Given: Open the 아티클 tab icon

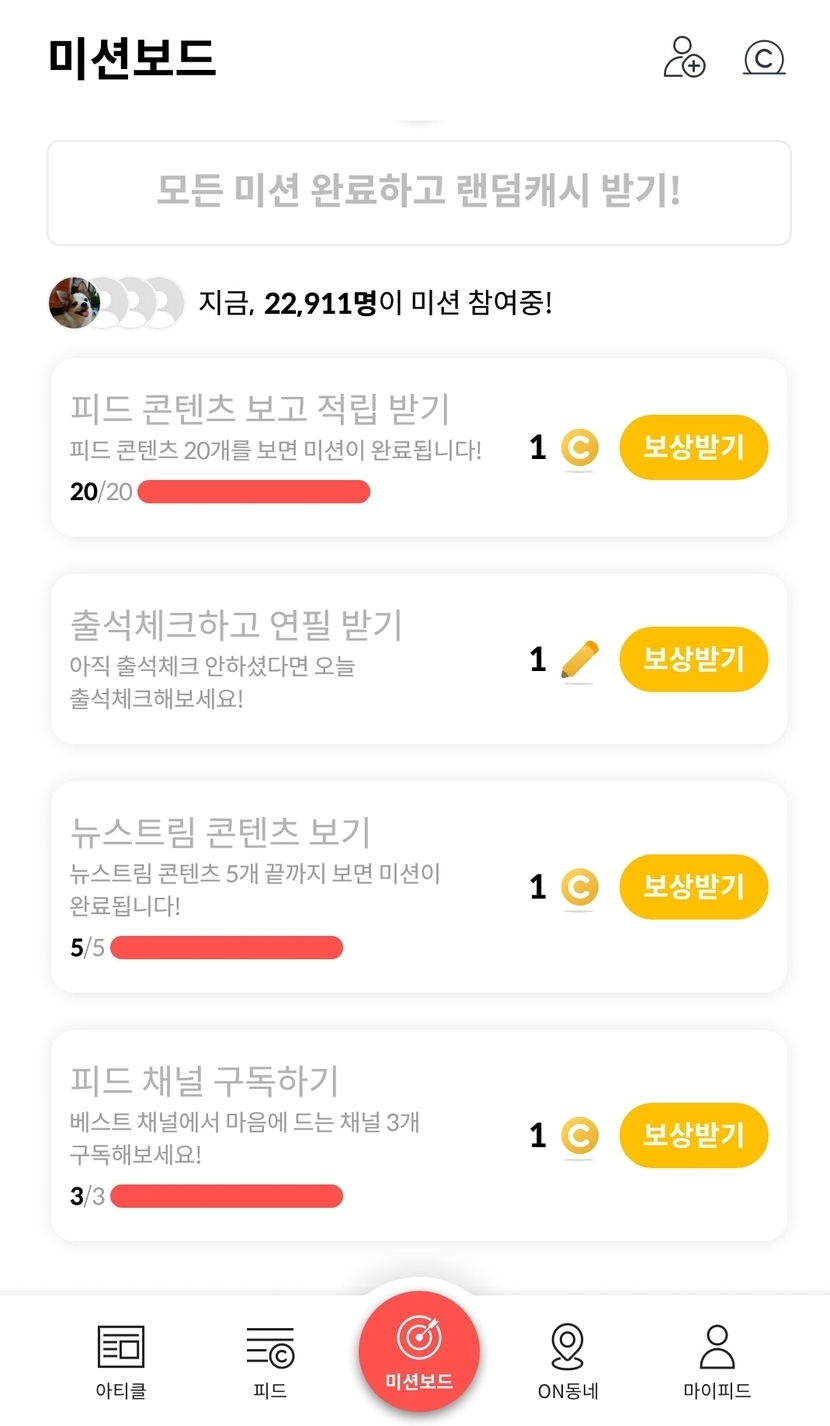Looking at the screenshot, I should 121,1347.
